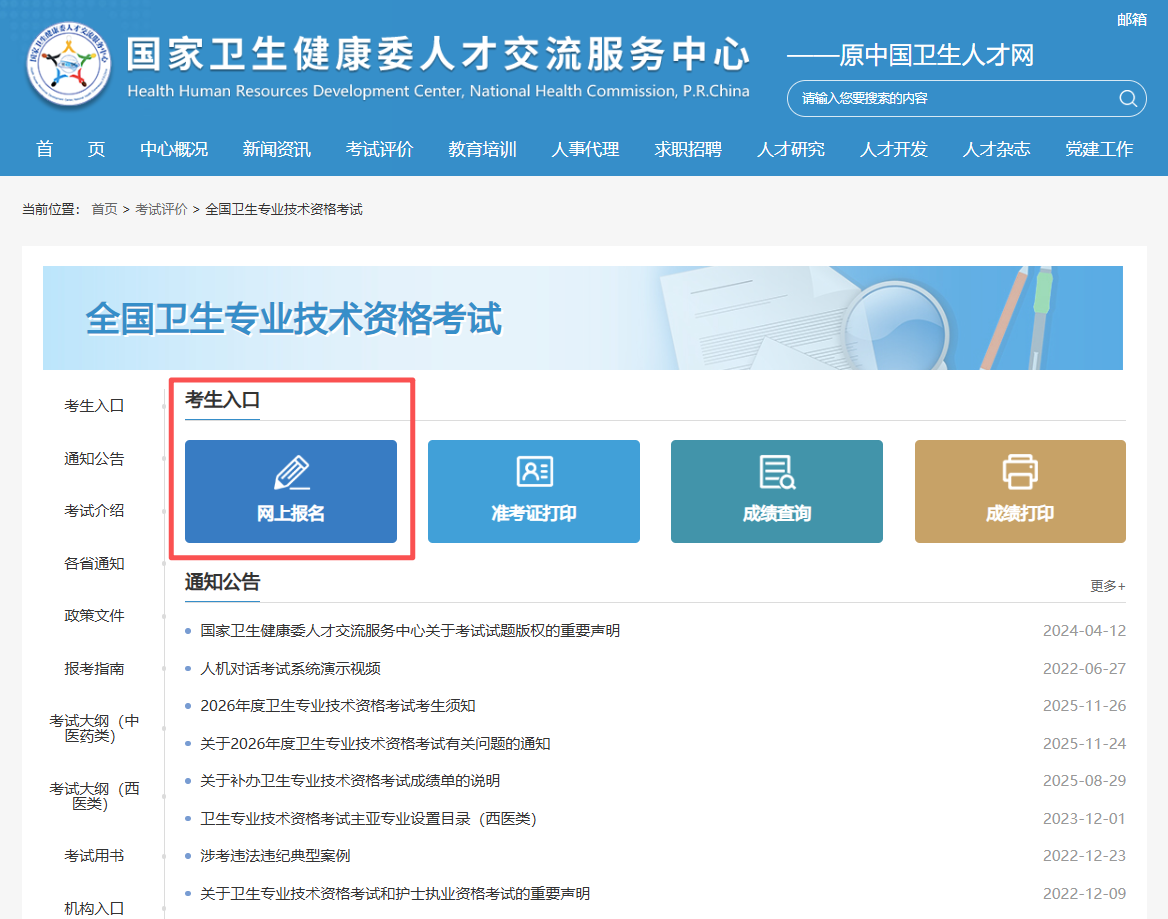
Task: Click 首页 in the breadcrumb
Action: click(104, 209)
